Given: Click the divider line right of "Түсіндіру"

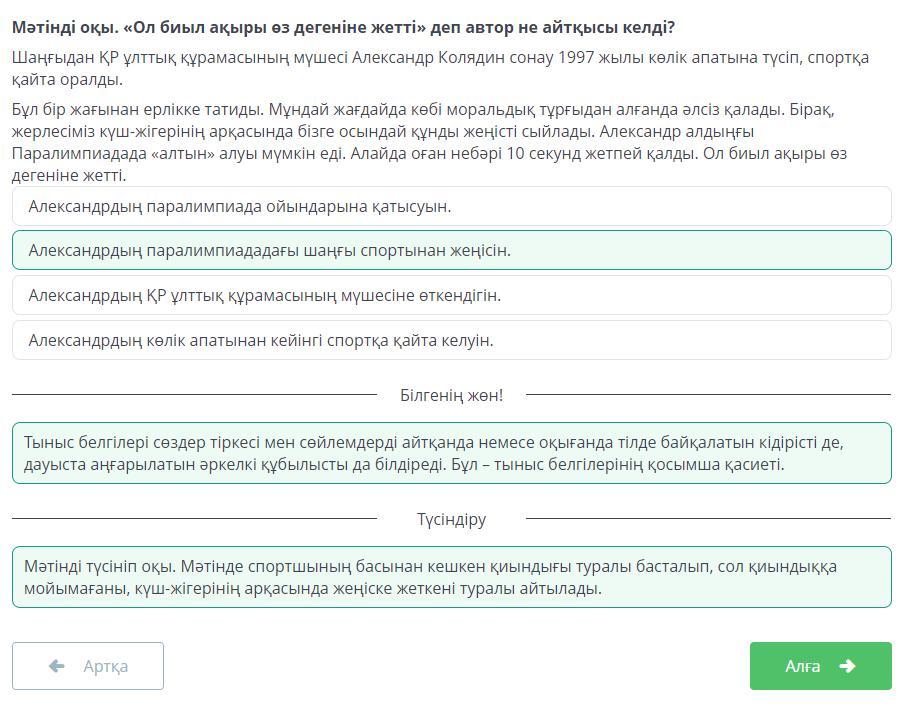Looking at the screenshot, I should click(708, 518).
